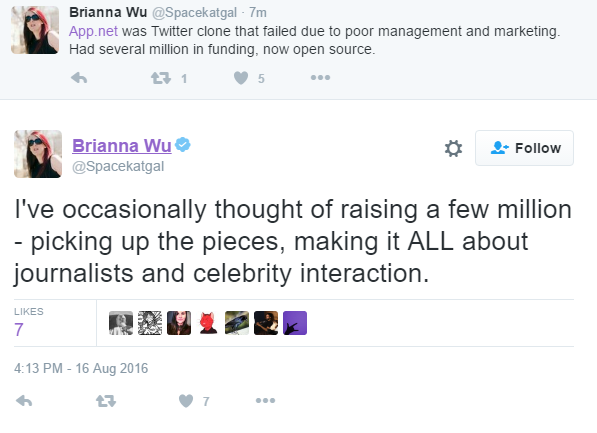Like the App.net tweet with 5 likes
597x433 pixels.
[x=241, y=78]
